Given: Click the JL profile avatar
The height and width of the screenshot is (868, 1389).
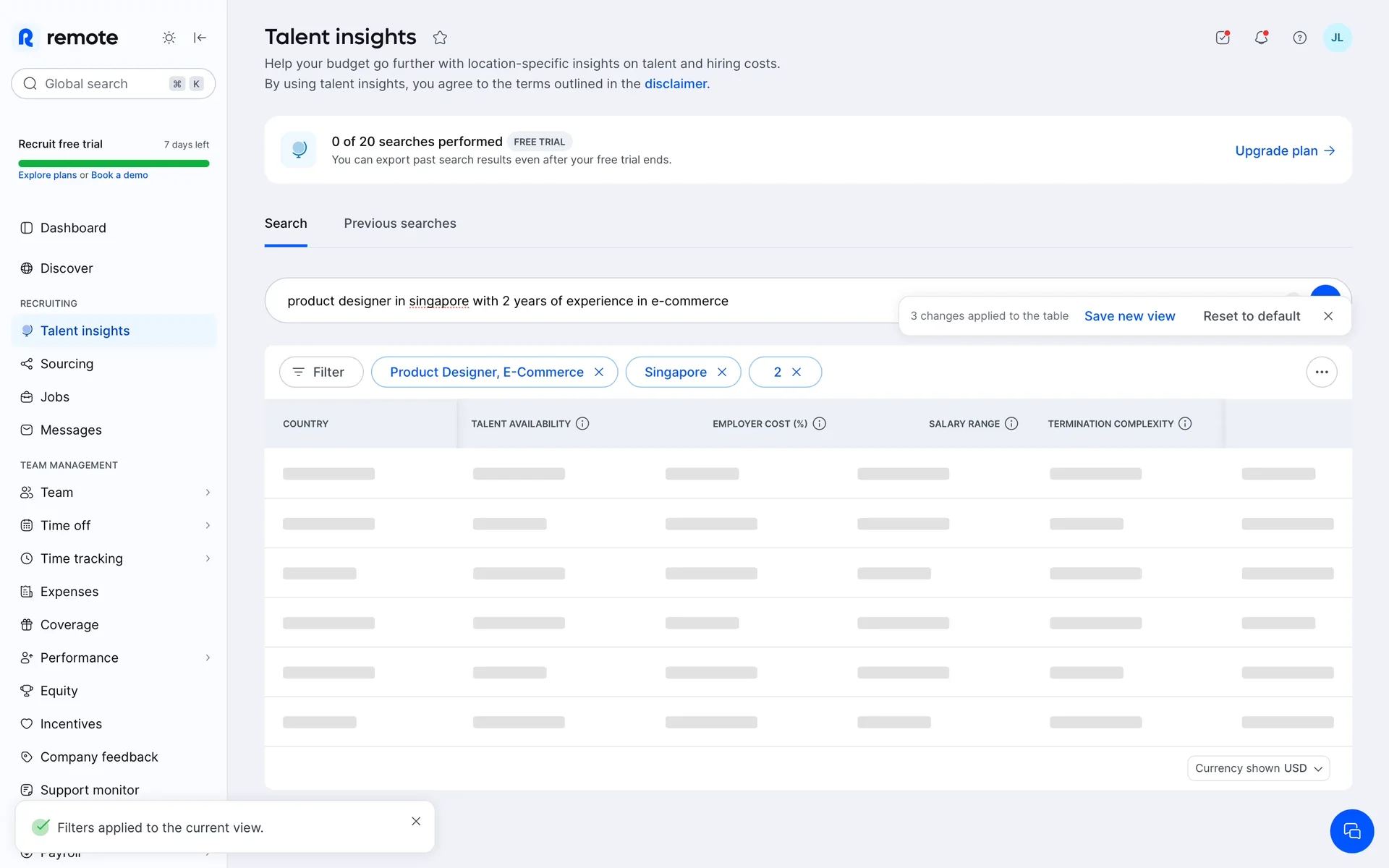Looking at the screenshot, I should coord(1337,38).
